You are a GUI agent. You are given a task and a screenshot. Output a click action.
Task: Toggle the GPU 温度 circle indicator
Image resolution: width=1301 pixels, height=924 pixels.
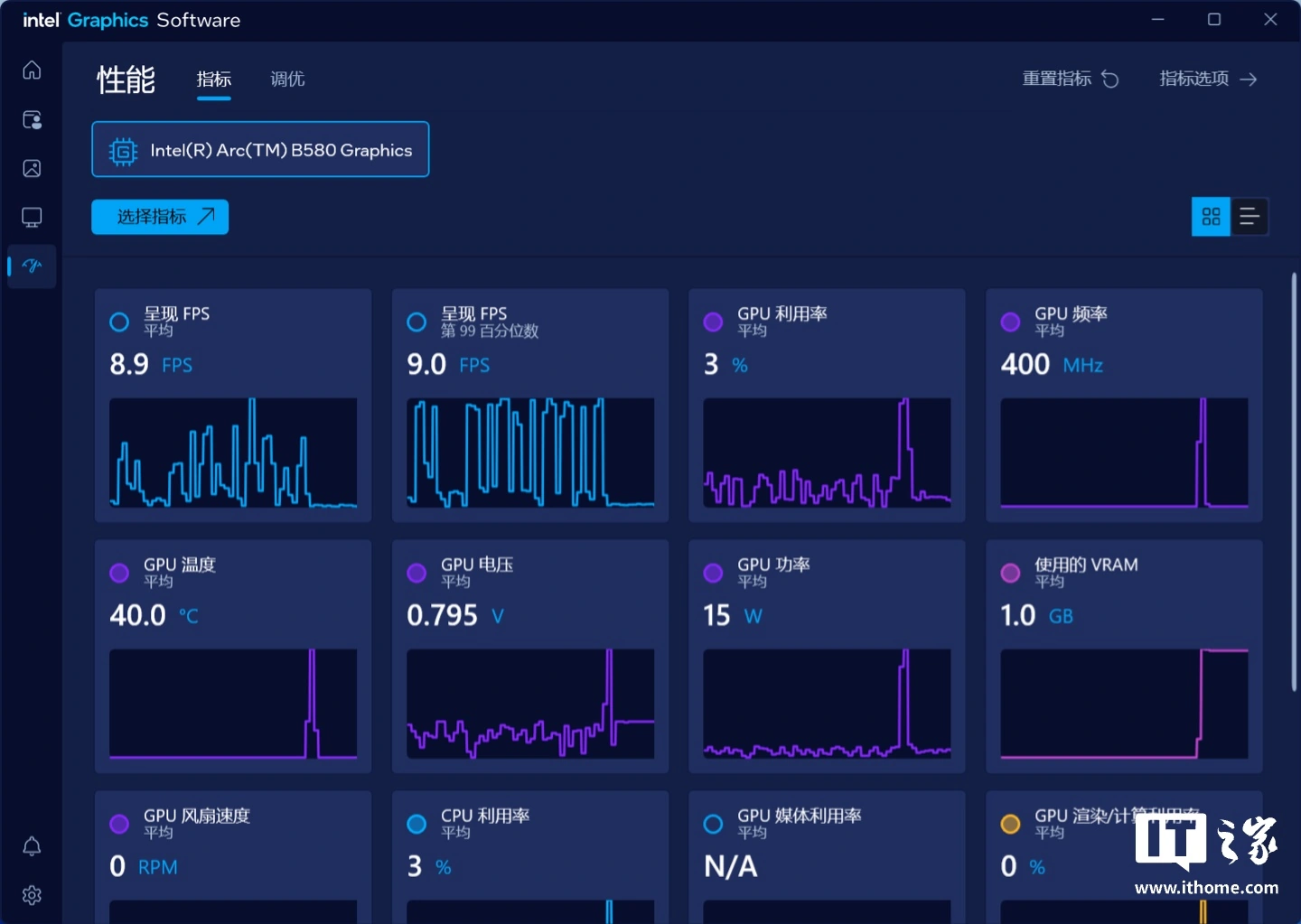click(x=119, y=574)
